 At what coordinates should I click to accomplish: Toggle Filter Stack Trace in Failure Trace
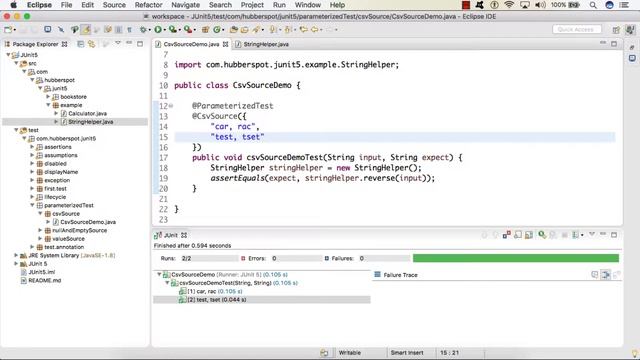(x=606, y=275)
